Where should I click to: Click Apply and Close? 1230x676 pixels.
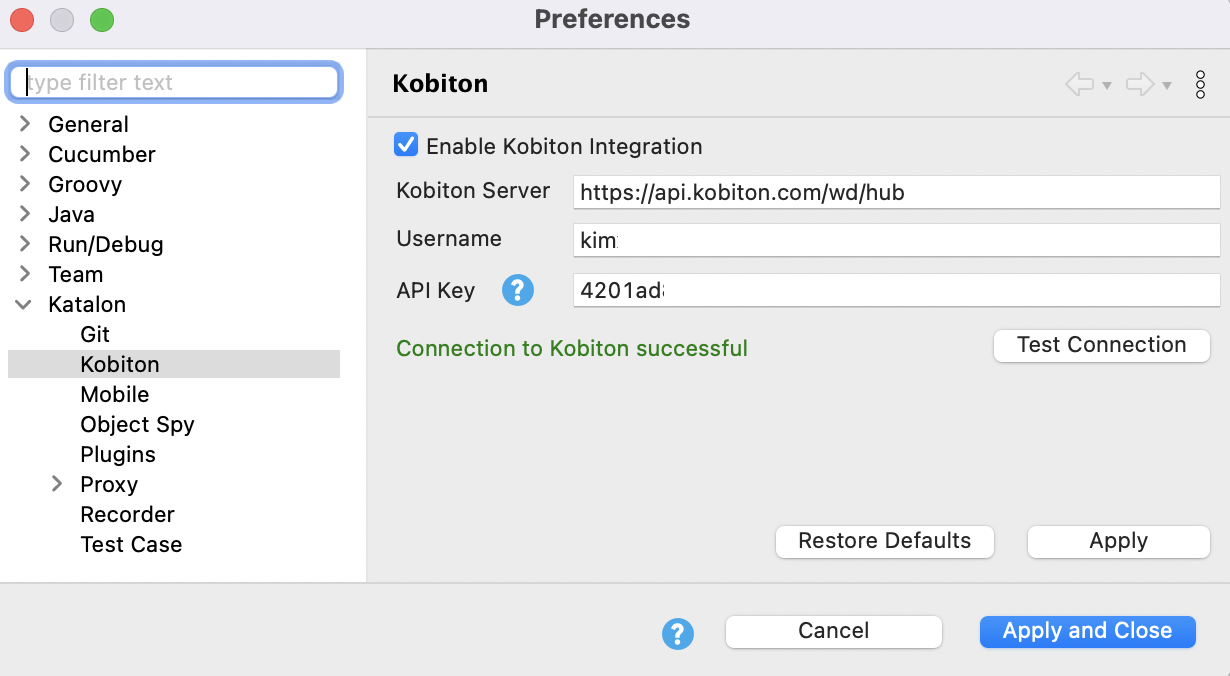(1087, 631)
